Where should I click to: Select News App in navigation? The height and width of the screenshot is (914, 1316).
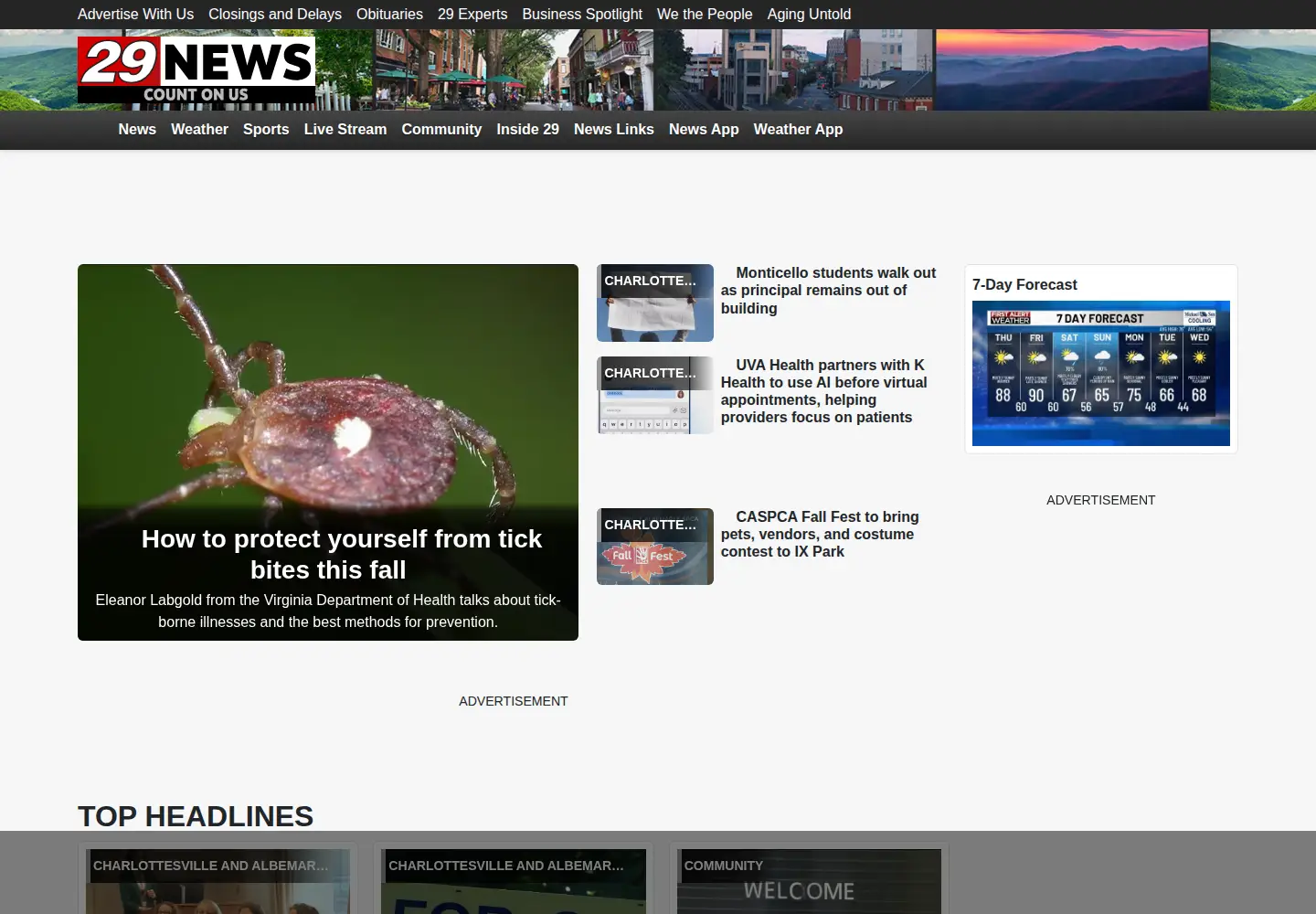(704, 130)
